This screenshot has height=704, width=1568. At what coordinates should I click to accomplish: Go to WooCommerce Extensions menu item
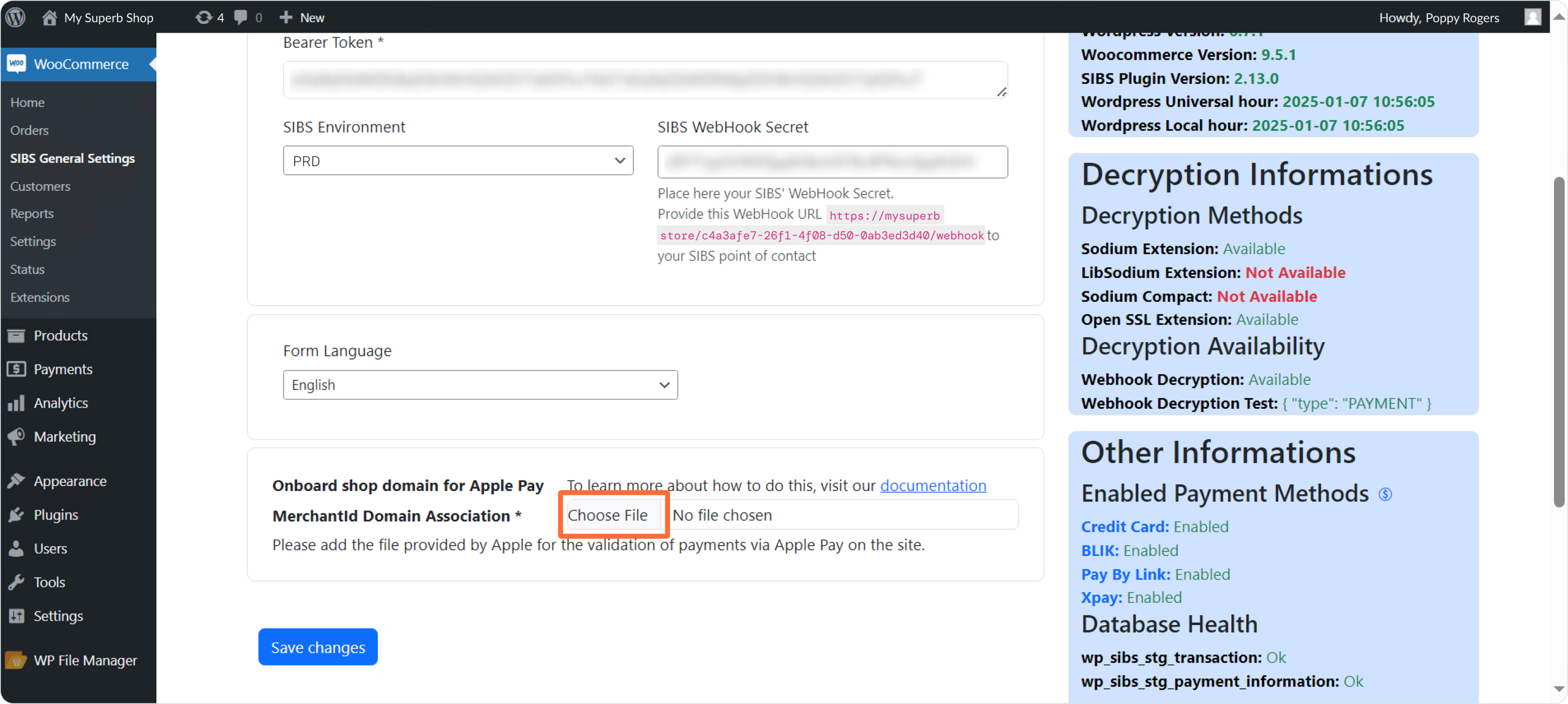pyautogui.click(x=40, y=298)
